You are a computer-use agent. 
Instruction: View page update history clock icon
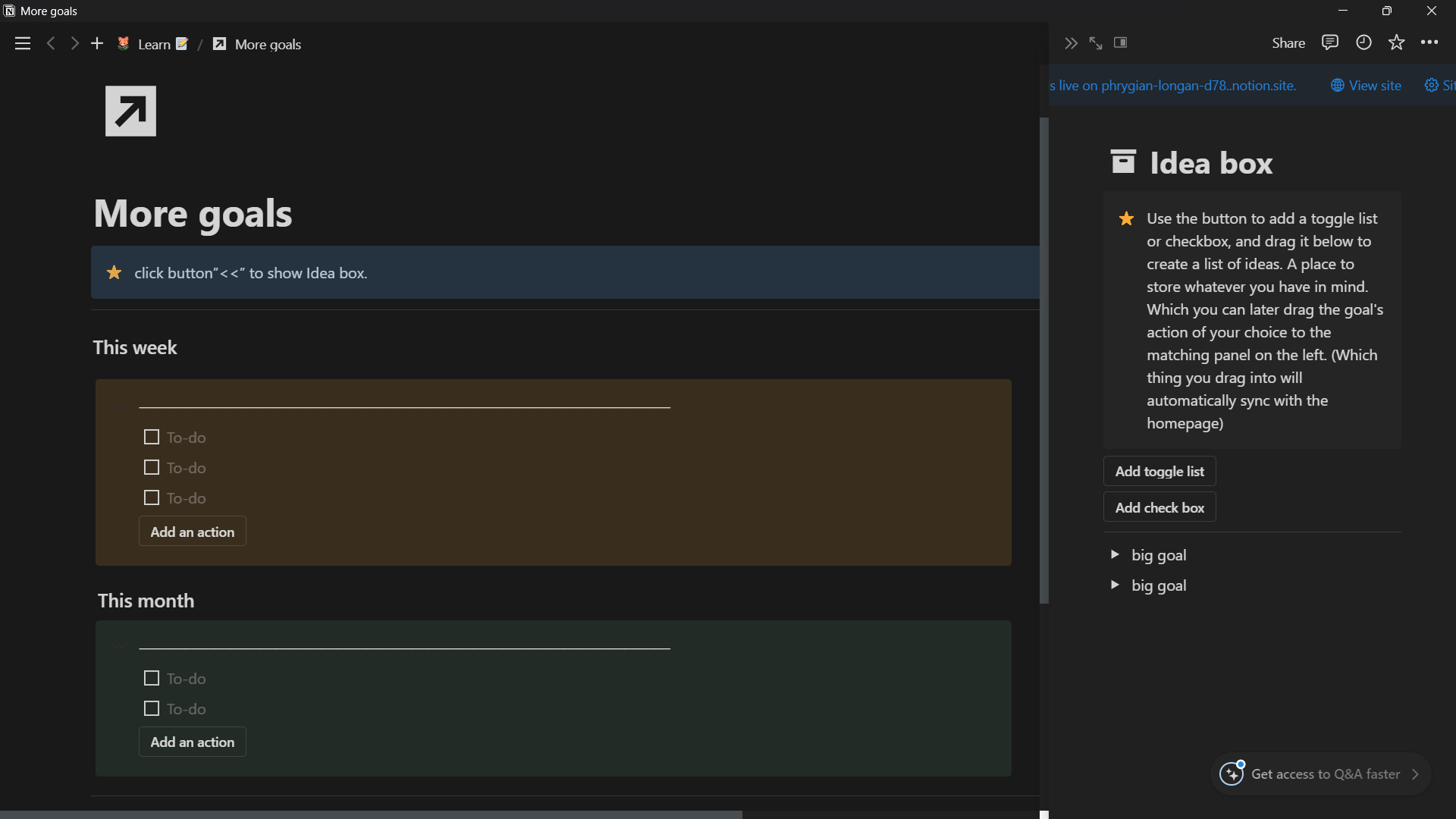[1363, 42]
